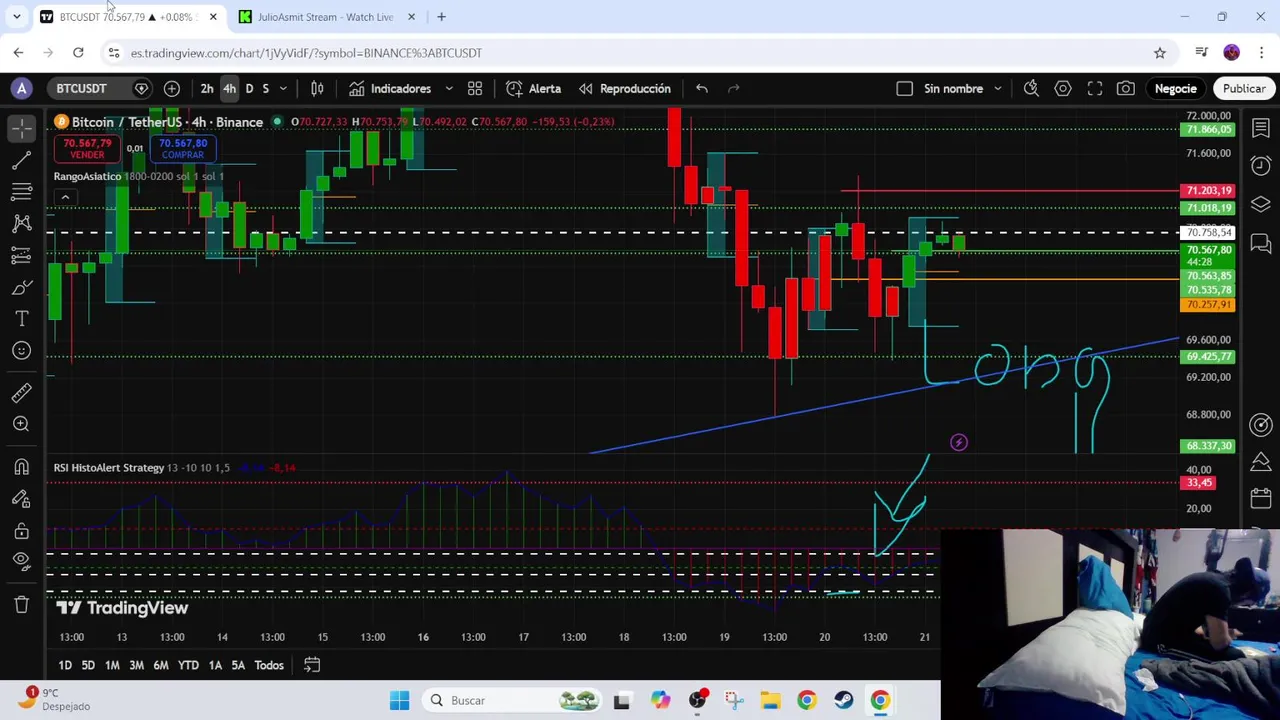Open the candlestick chart type selector
The image size is (1280, 720).
(x=317, y=88)
